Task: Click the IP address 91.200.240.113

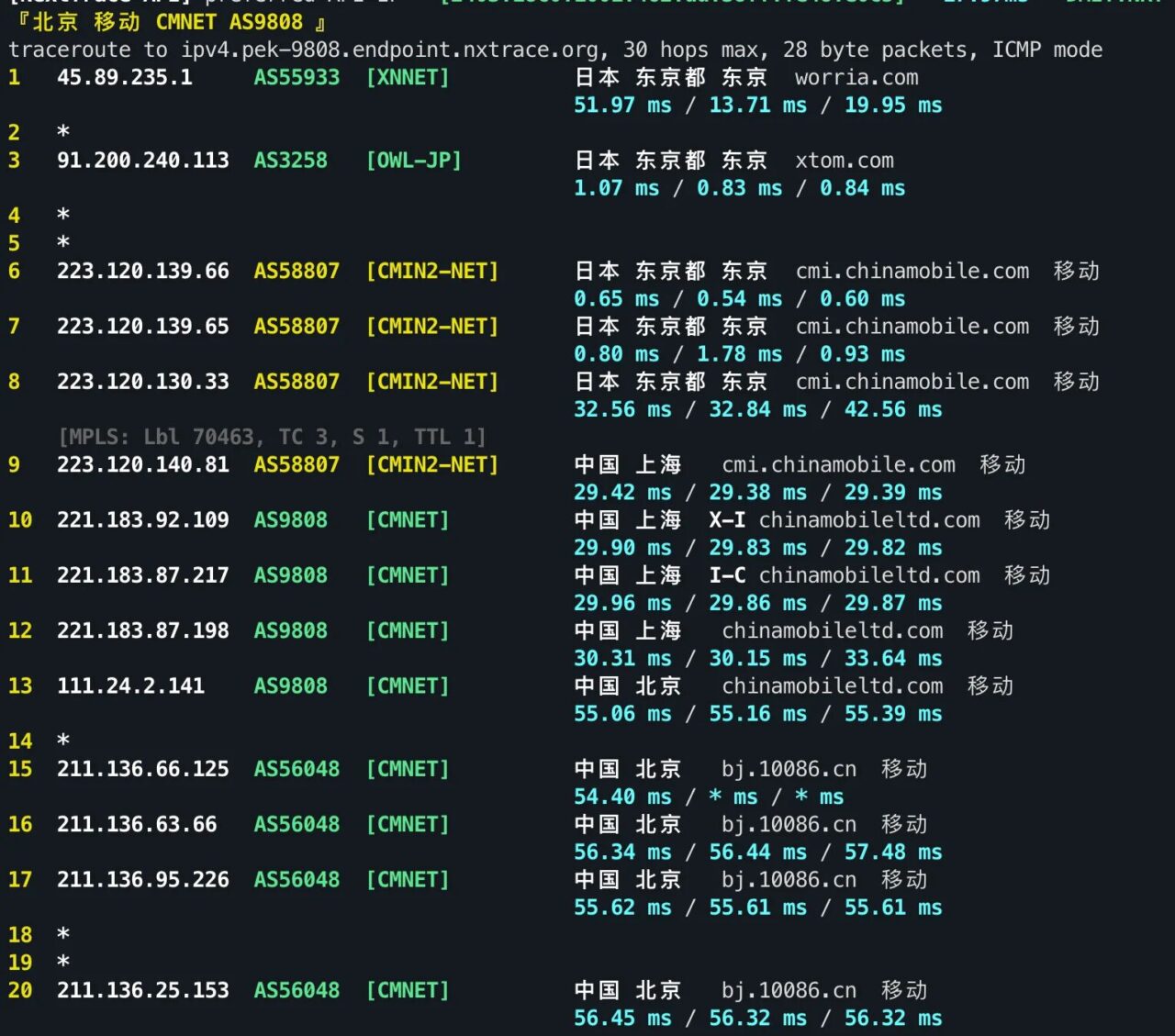Action: pos(143,161)
